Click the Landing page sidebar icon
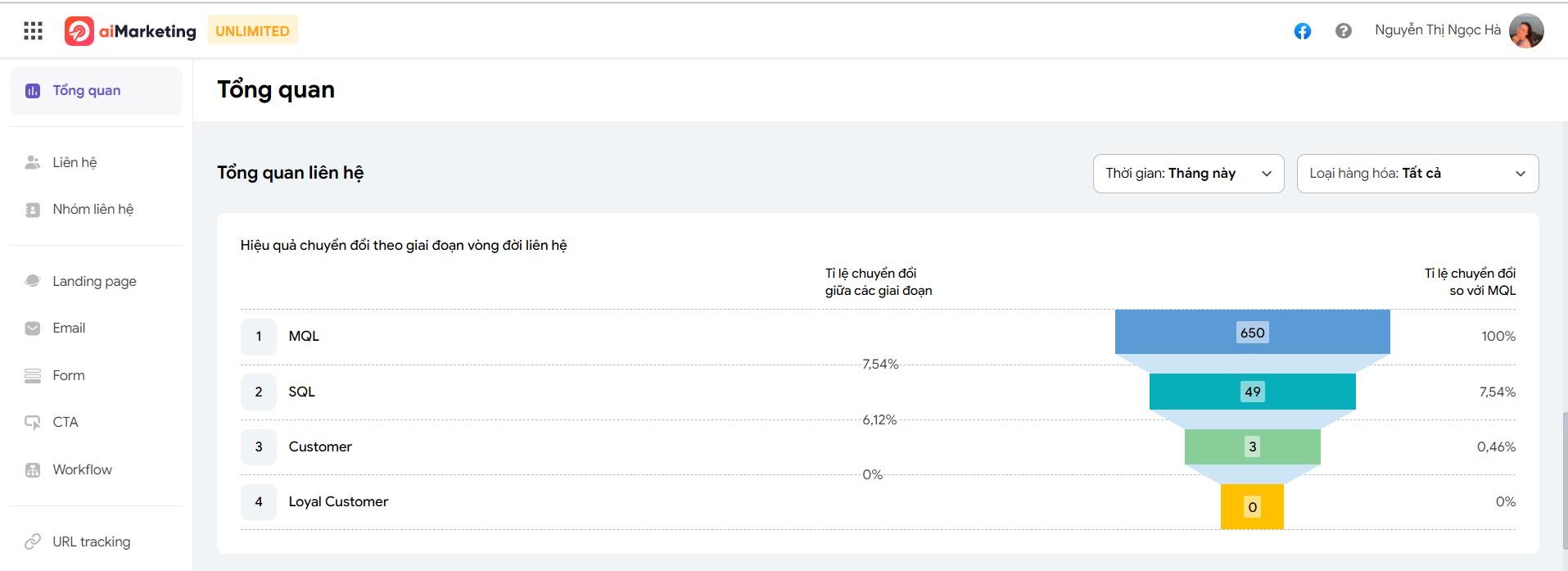Image resolution: width=1568 pixels, height=571 pixels. [x=33, y=281]
